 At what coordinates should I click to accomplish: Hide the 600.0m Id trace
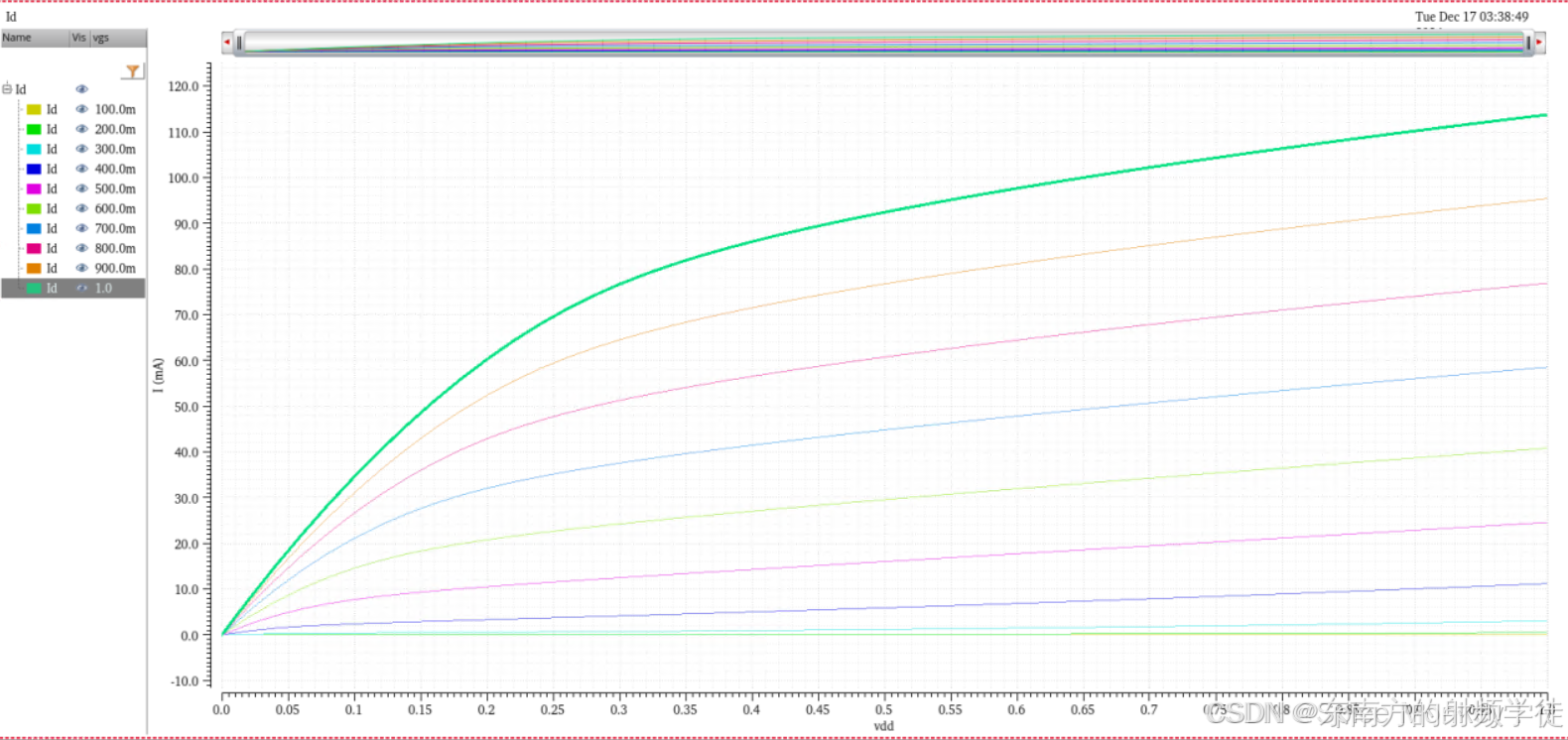[x=81, y=208]
